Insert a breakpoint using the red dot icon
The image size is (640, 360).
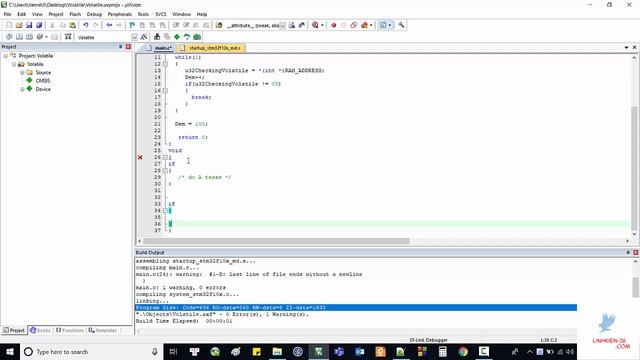pyautogui.click(x=333, y=25)
